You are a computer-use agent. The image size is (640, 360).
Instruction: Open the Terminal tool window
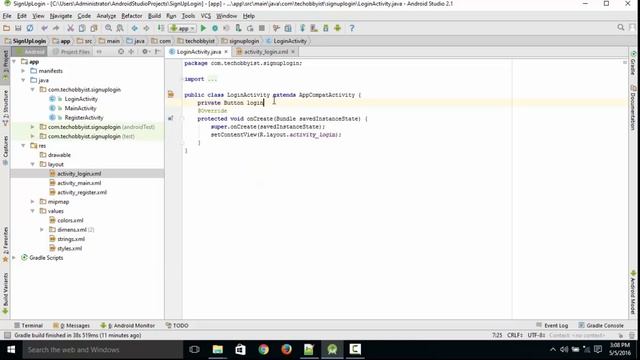click(28, 325)
